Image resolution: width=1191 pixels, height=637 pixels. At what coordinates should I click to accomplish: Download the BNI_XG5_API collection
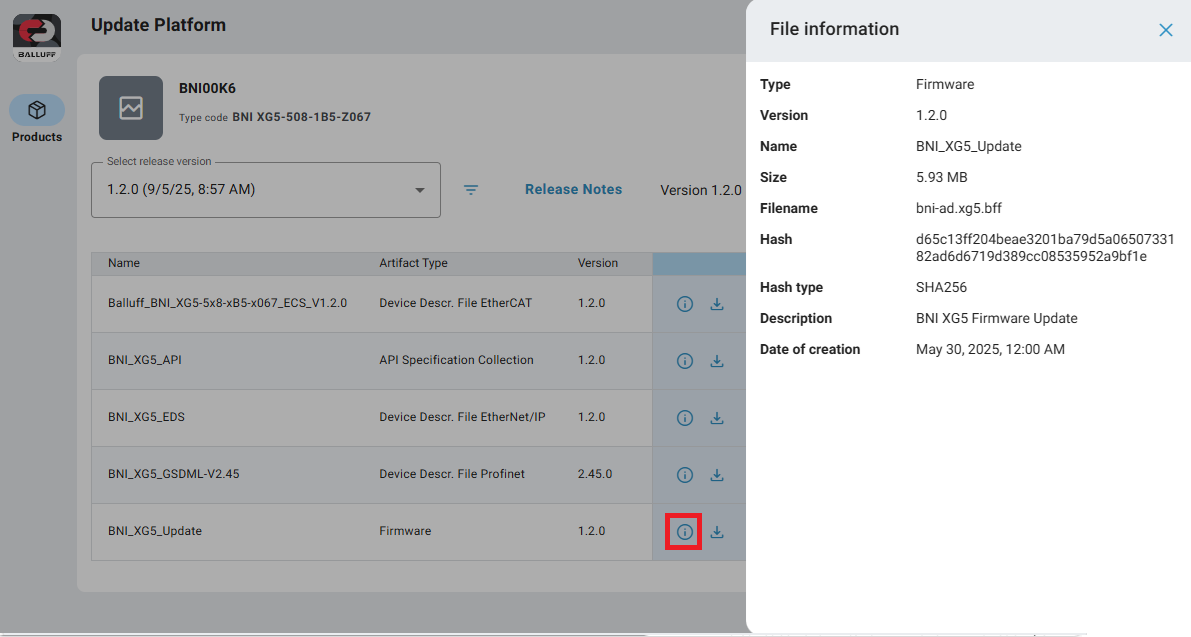[717, 361]
